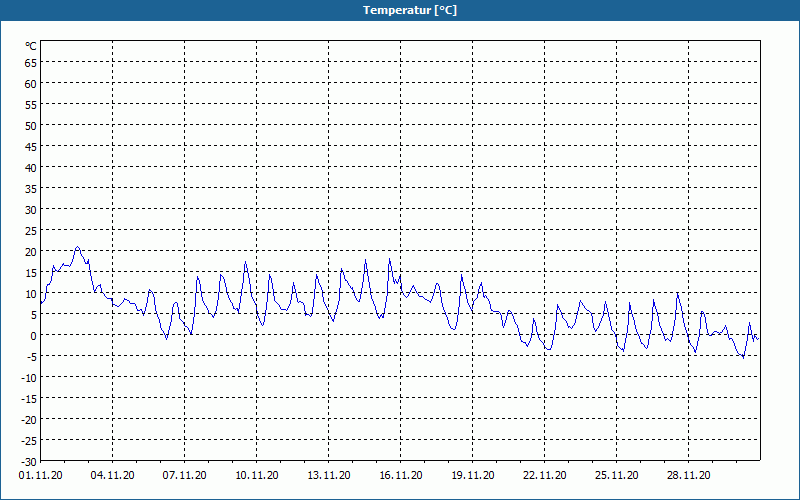Click the '01.11.20' date label
This screenshot has width=800, height=500.
(41, 475)
